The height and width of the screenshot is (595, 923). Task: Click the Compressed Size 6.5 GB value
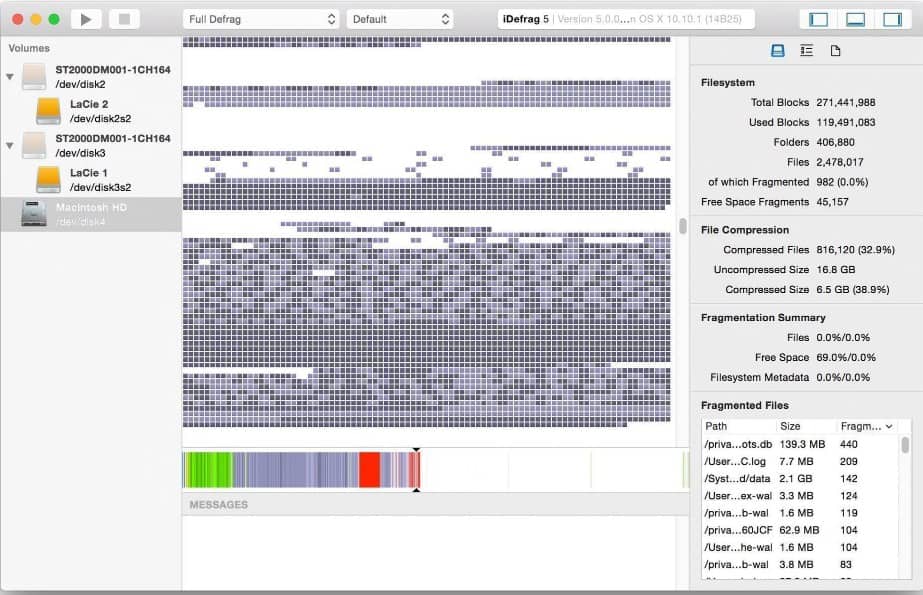[x=853, y=290]
